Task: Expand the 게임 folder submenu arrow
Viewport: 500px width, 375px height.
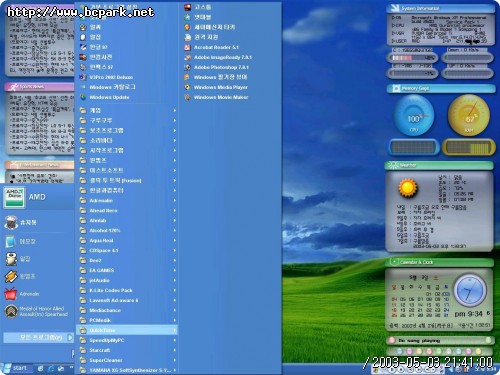Action: point(175,110)
